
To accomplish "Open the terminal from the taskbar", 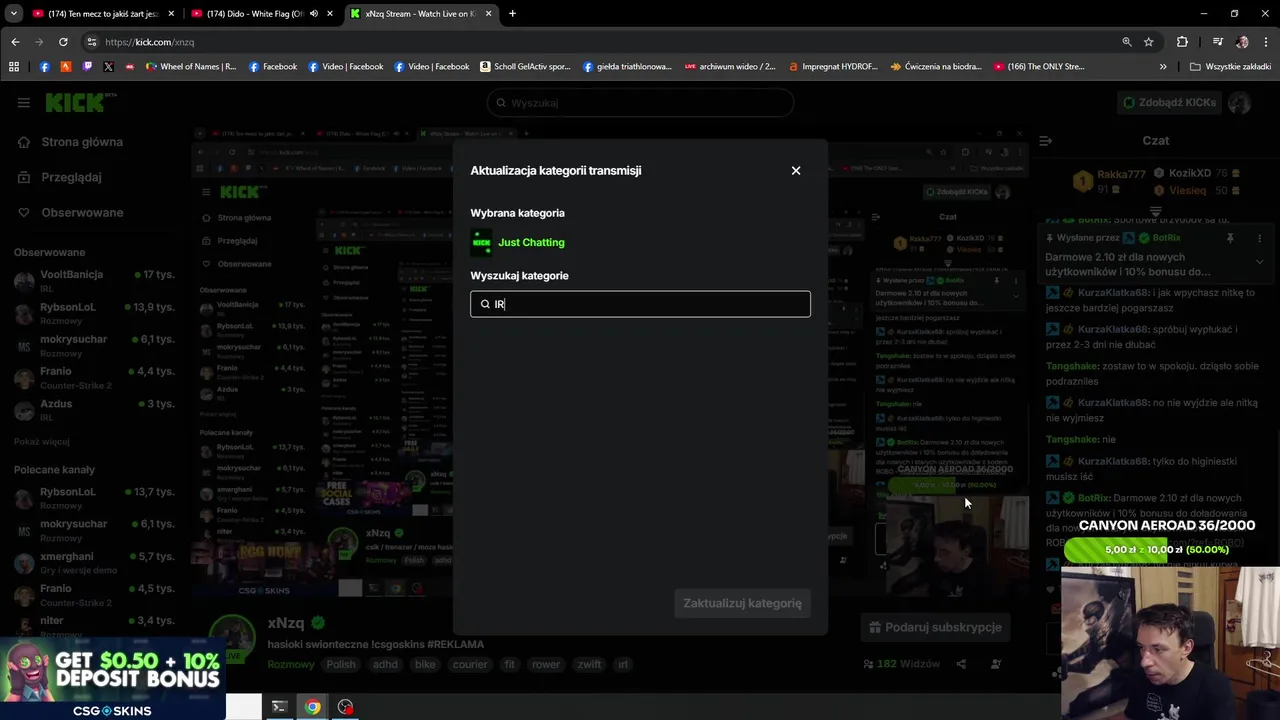I will 279,707.
